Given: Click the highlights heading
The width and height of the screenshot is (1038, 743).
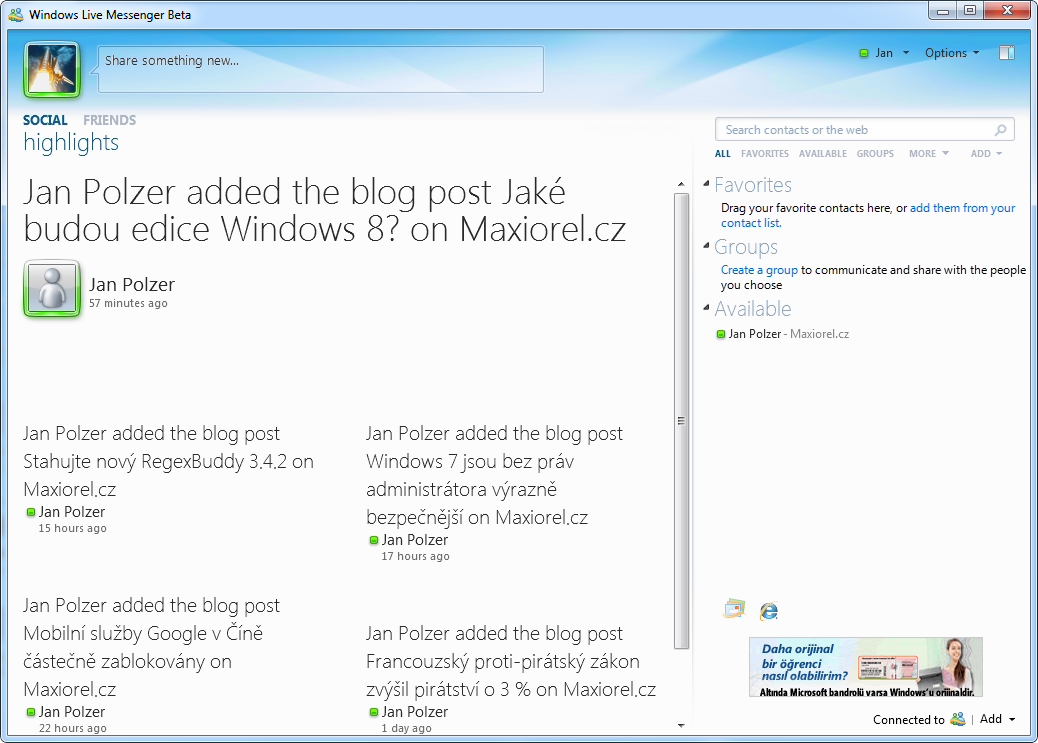Looking at the screenshot, I should pos(71,142).
